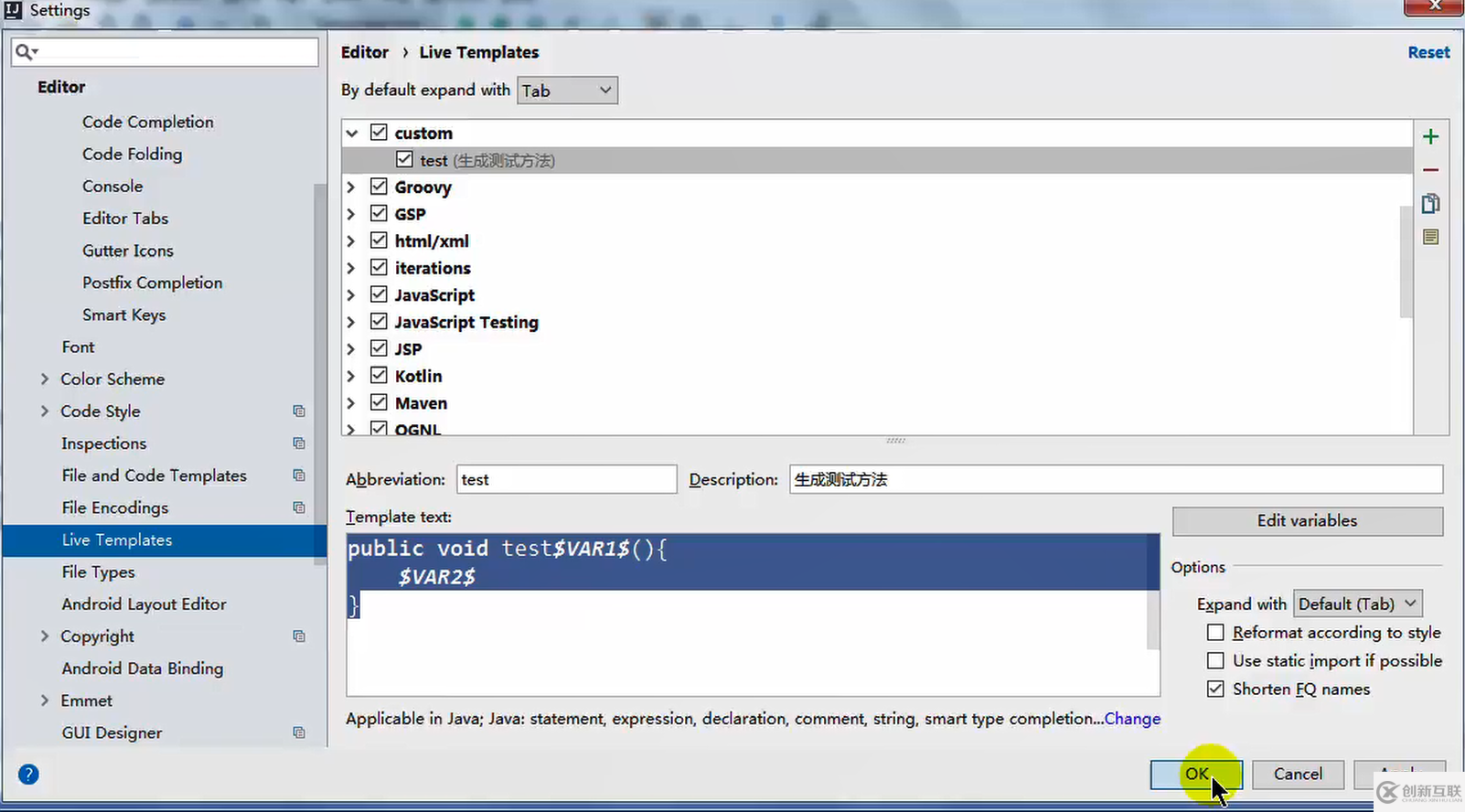Viewport: 1465px width, 812px height.
Task: Toggle Shorten FQ names option
Action: (x=1215, y=689)
